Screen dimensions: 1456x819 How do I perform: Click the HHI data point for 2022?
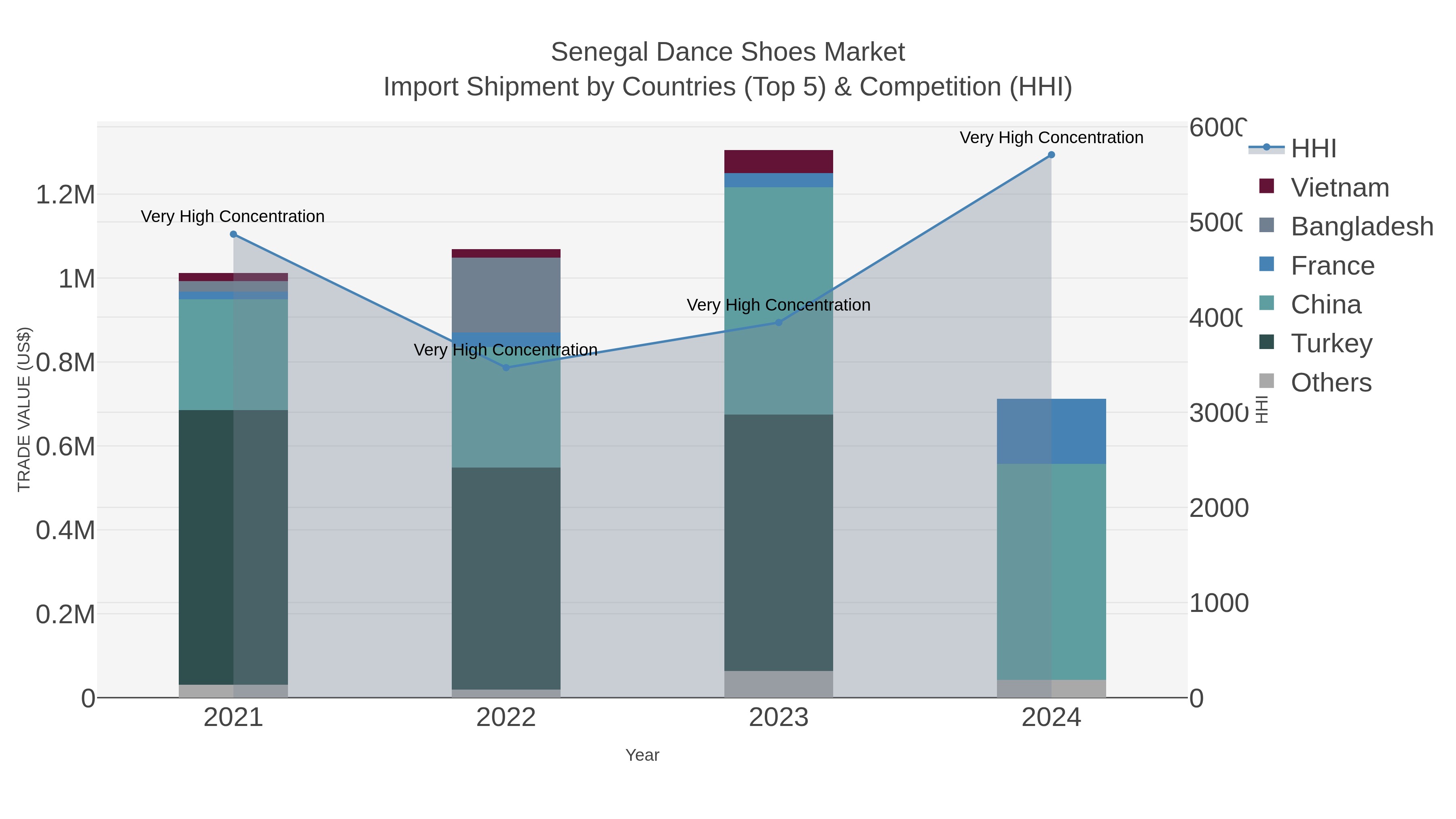[506, 367]
